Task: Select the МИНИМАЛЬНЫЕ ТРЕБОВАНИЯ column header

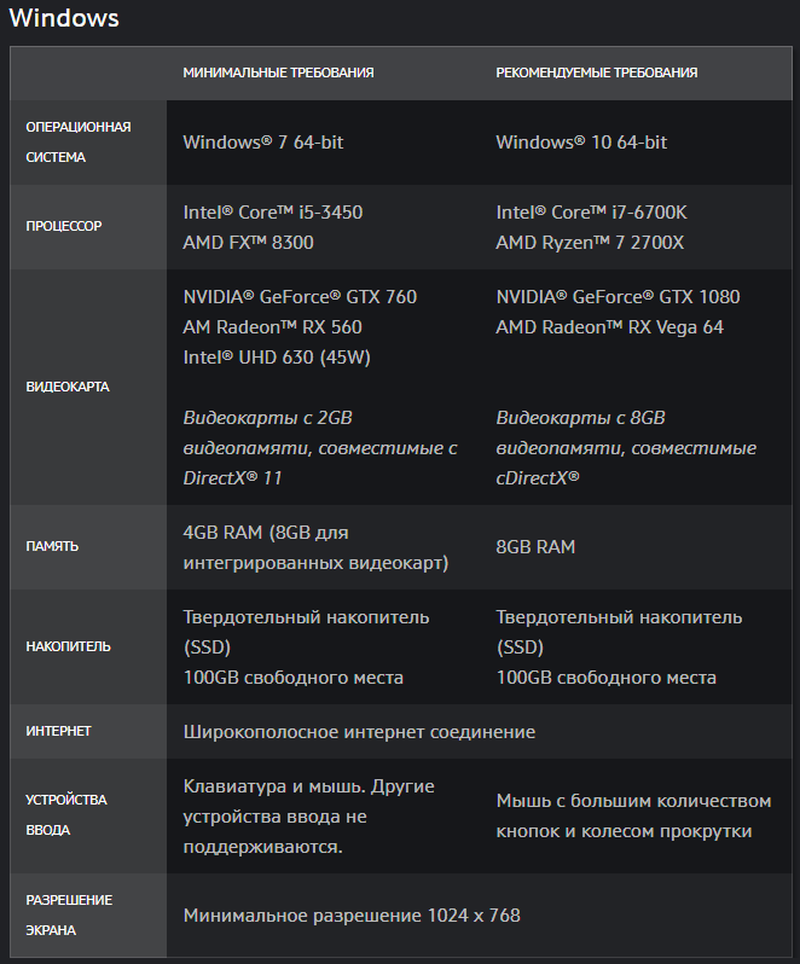Action: coord(278,73)
